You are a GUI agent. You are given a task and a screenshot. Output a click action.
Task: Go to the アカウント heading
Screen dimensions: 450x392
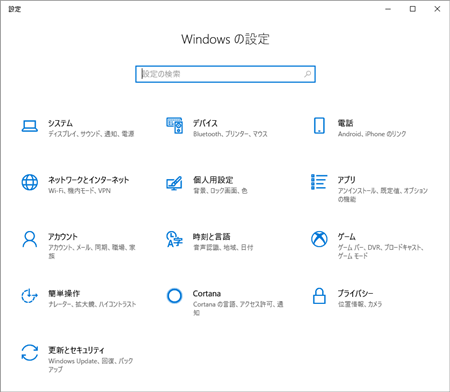coord(63,237)
